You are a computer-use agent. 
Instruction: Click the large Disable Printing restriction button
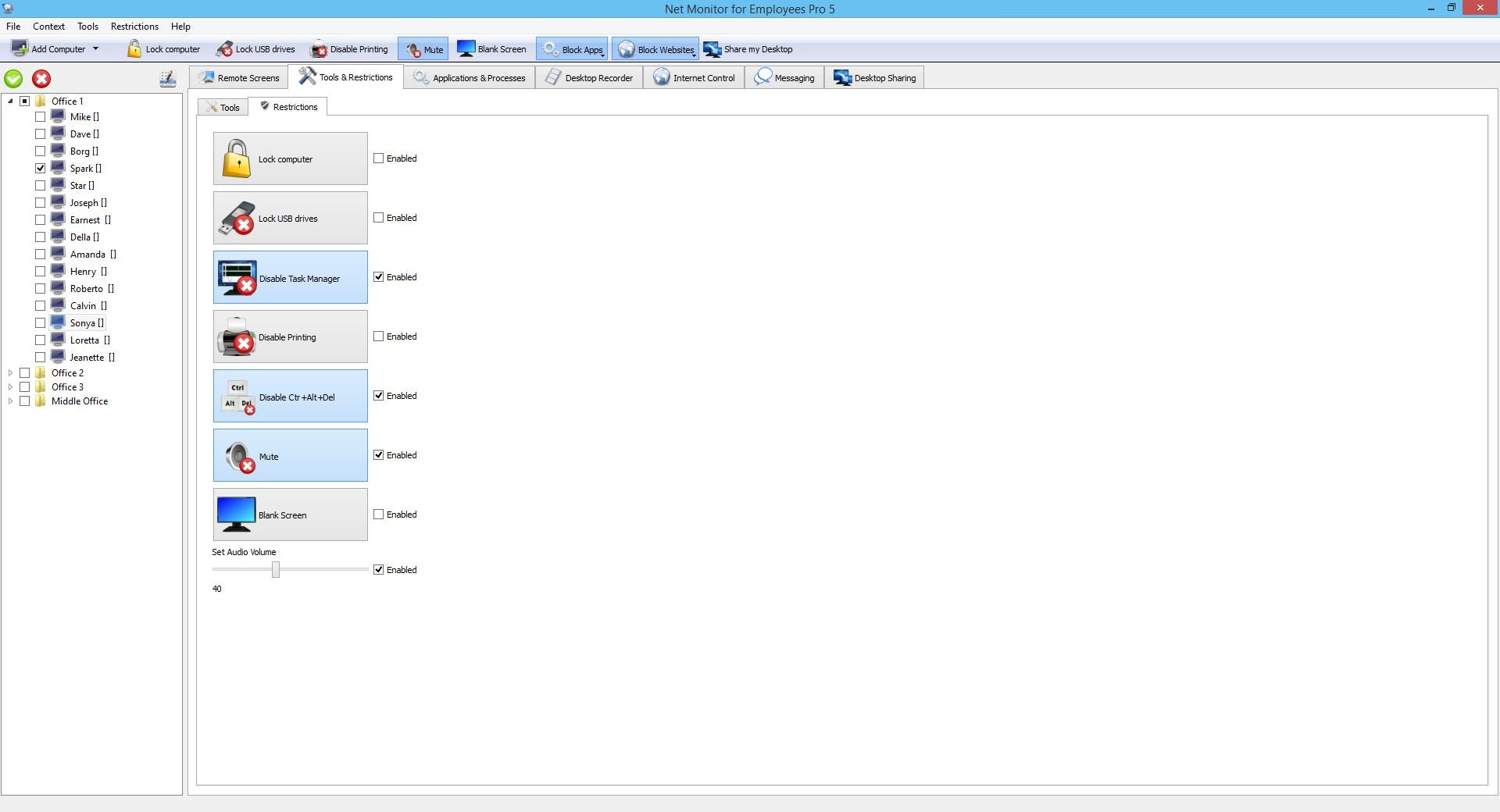click(x=290, y=337)
